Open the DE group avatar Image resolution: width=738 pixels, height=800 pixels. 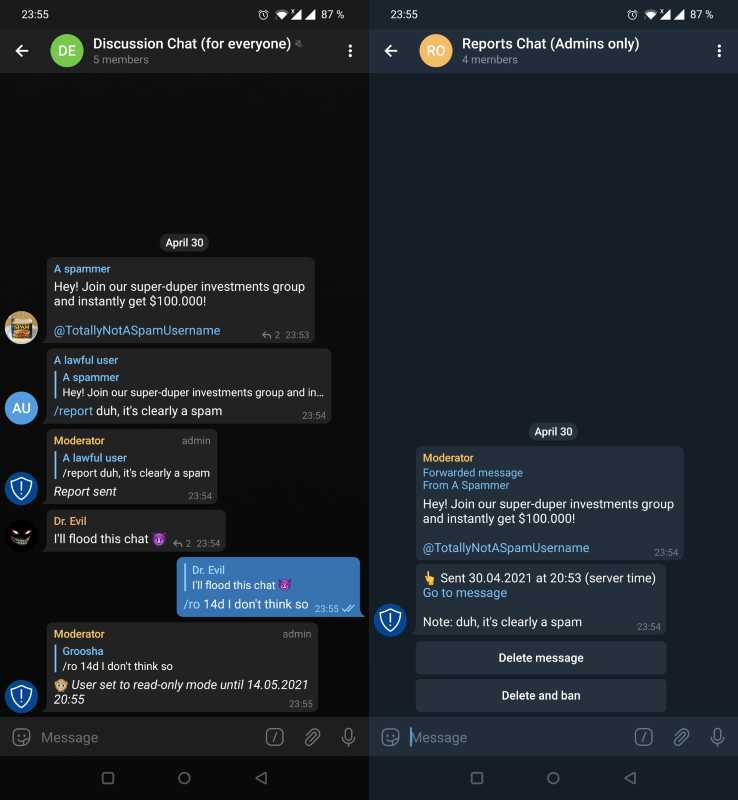click(67, 51)
